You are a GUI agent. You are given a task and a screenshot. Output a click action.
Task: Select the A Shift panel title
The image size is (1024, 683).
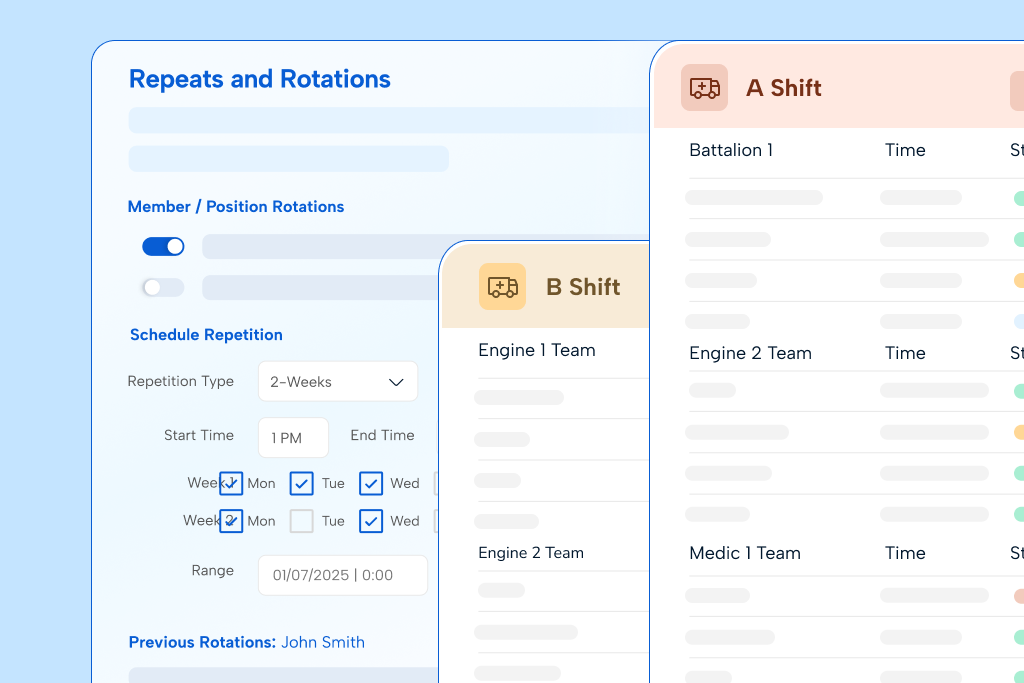click(783, 88)
